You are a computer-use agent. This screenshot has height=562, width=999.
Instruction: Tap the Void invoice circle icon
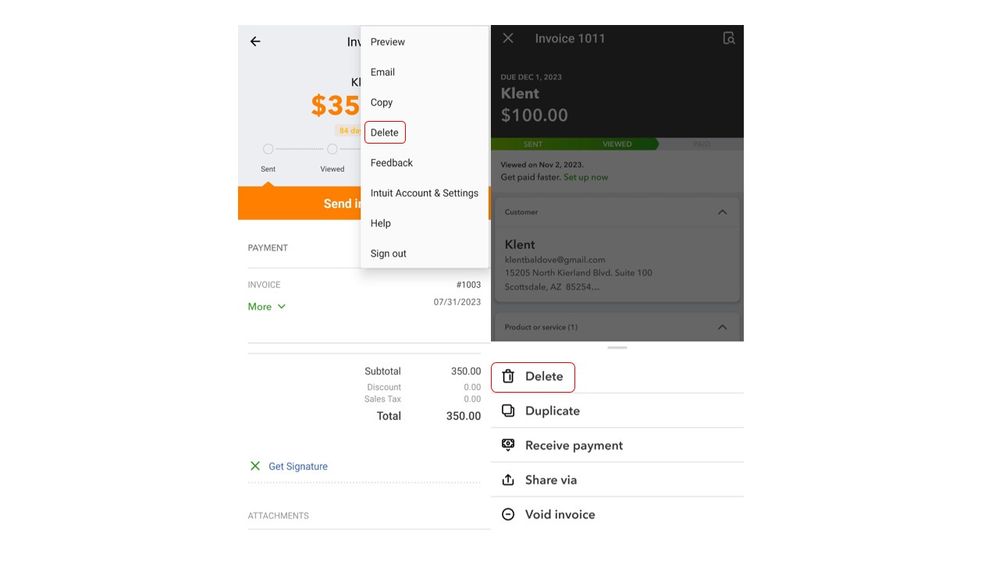click(508, 515)
